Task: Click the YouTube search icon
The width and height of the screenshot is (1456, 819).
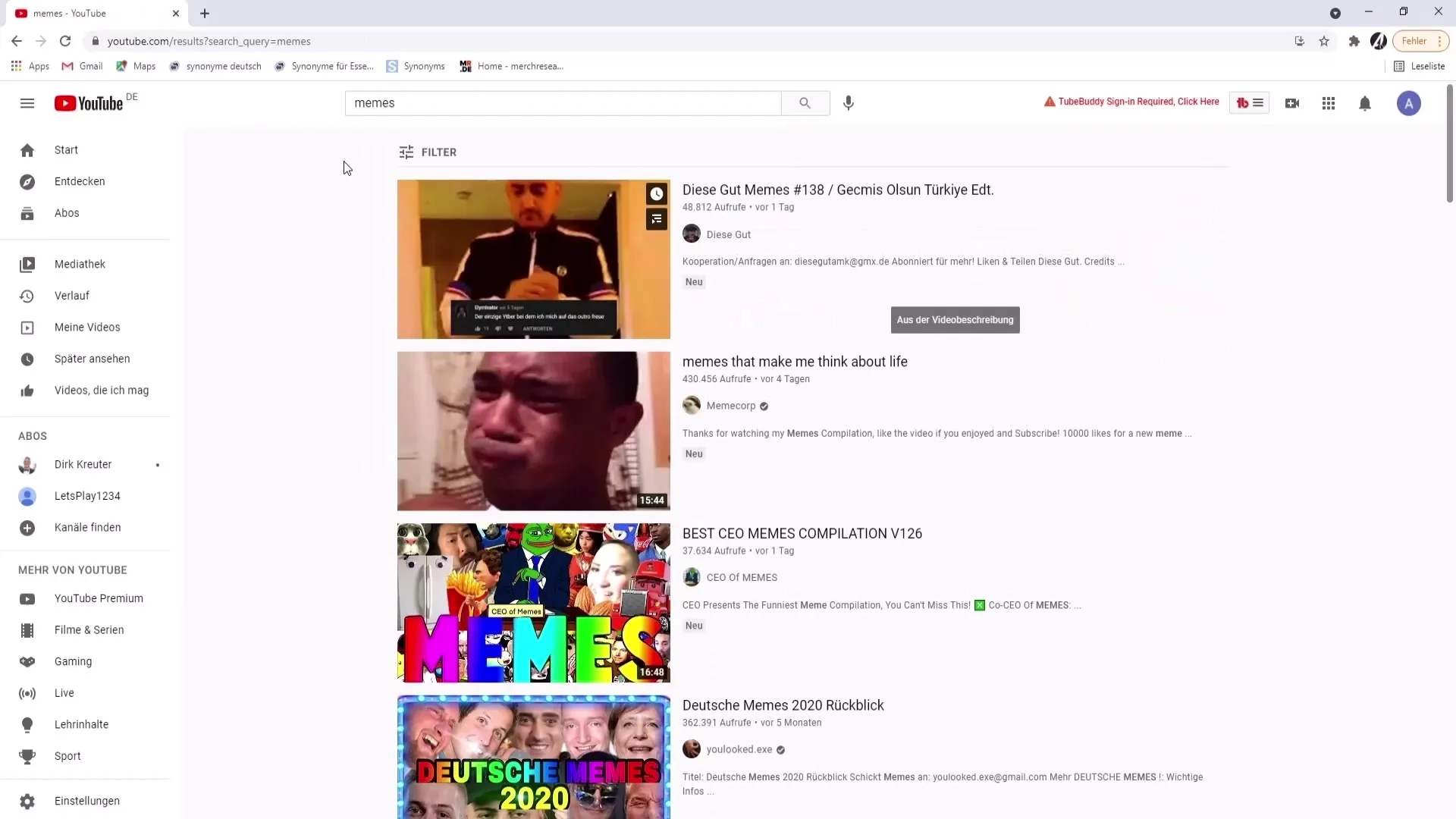Action: (x=805, y=102)
